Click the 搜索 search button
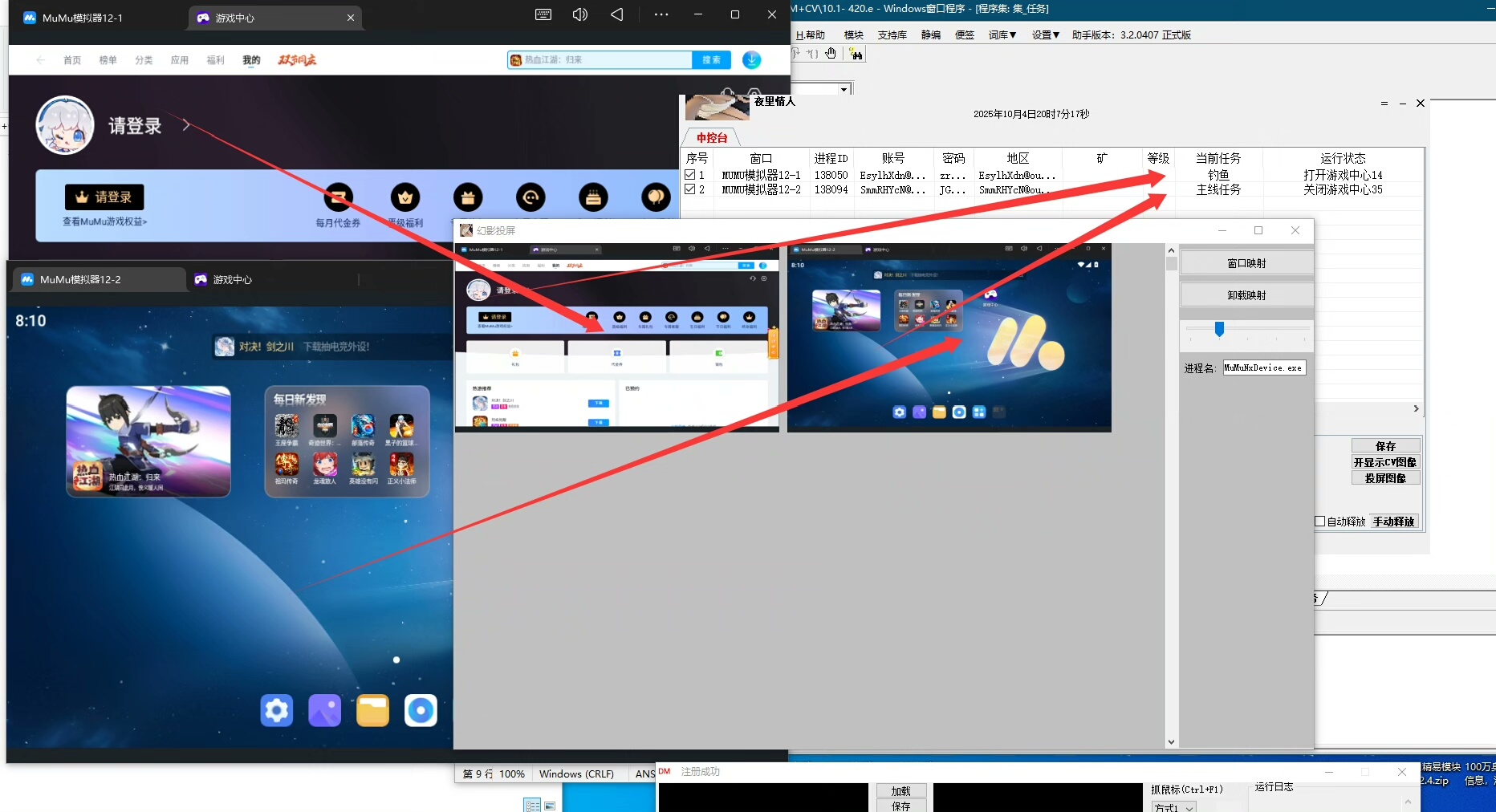 (x=711, y=60)
